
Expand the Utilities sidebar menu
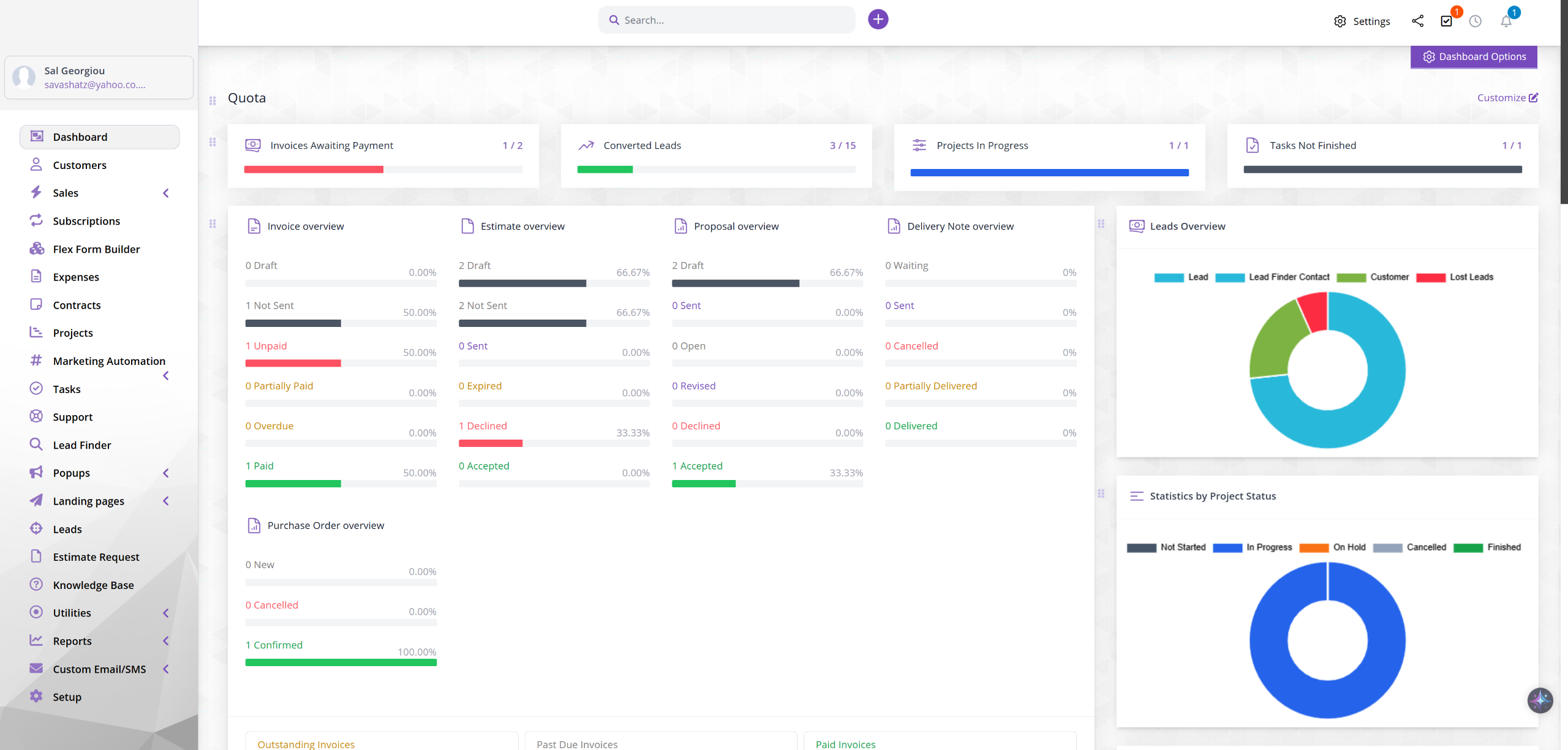(x=165, y=613)
